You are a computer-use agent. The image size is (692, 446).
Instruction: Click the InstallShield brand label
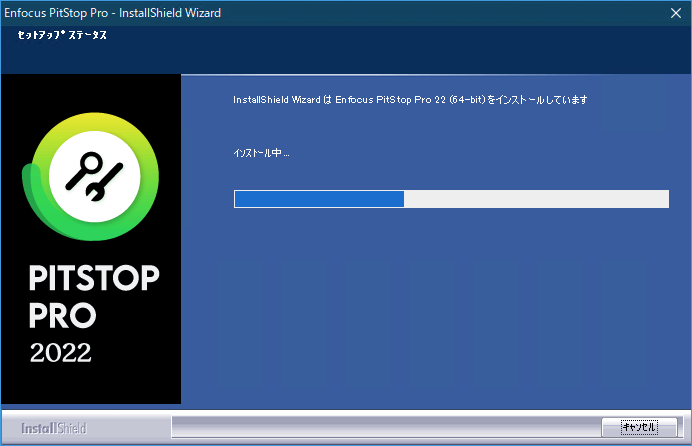pos(54,428)
